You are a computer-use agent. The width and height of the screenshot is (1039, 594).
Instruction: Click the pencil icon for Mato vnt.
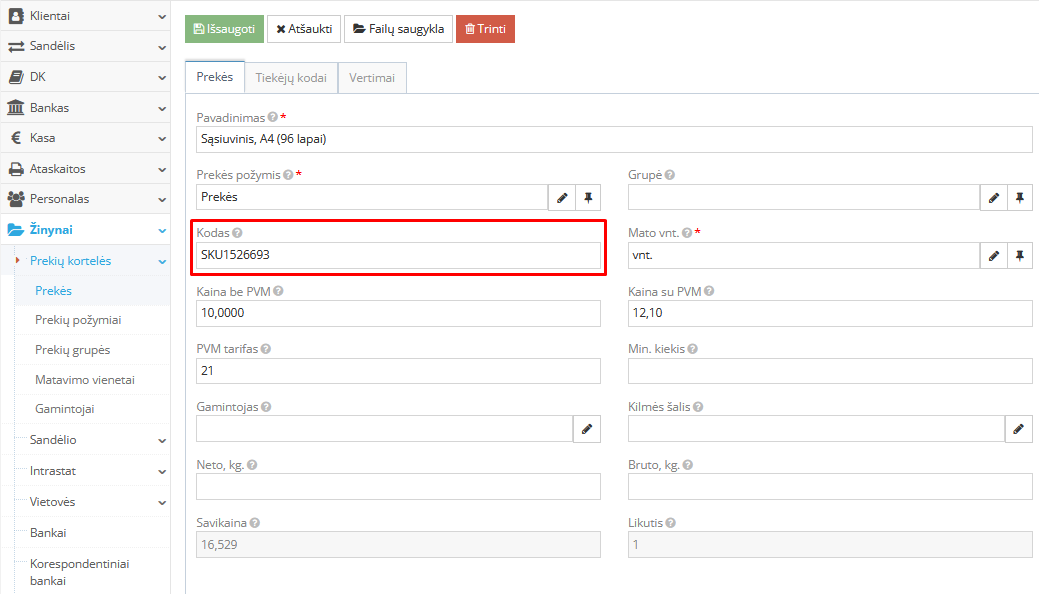tap(993, 256)
